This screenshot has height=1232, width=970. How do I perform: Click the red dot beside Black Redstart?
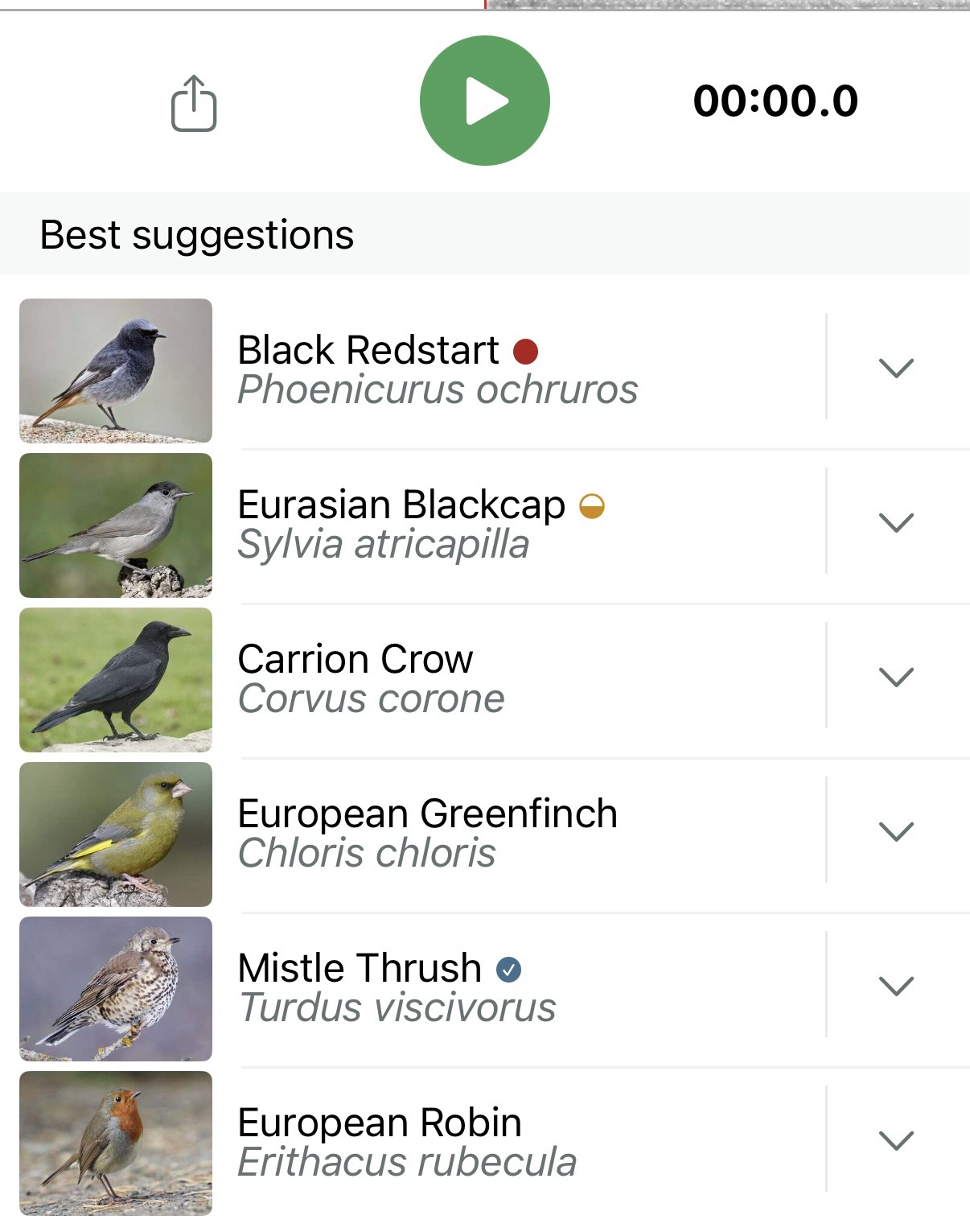point(525,351)
